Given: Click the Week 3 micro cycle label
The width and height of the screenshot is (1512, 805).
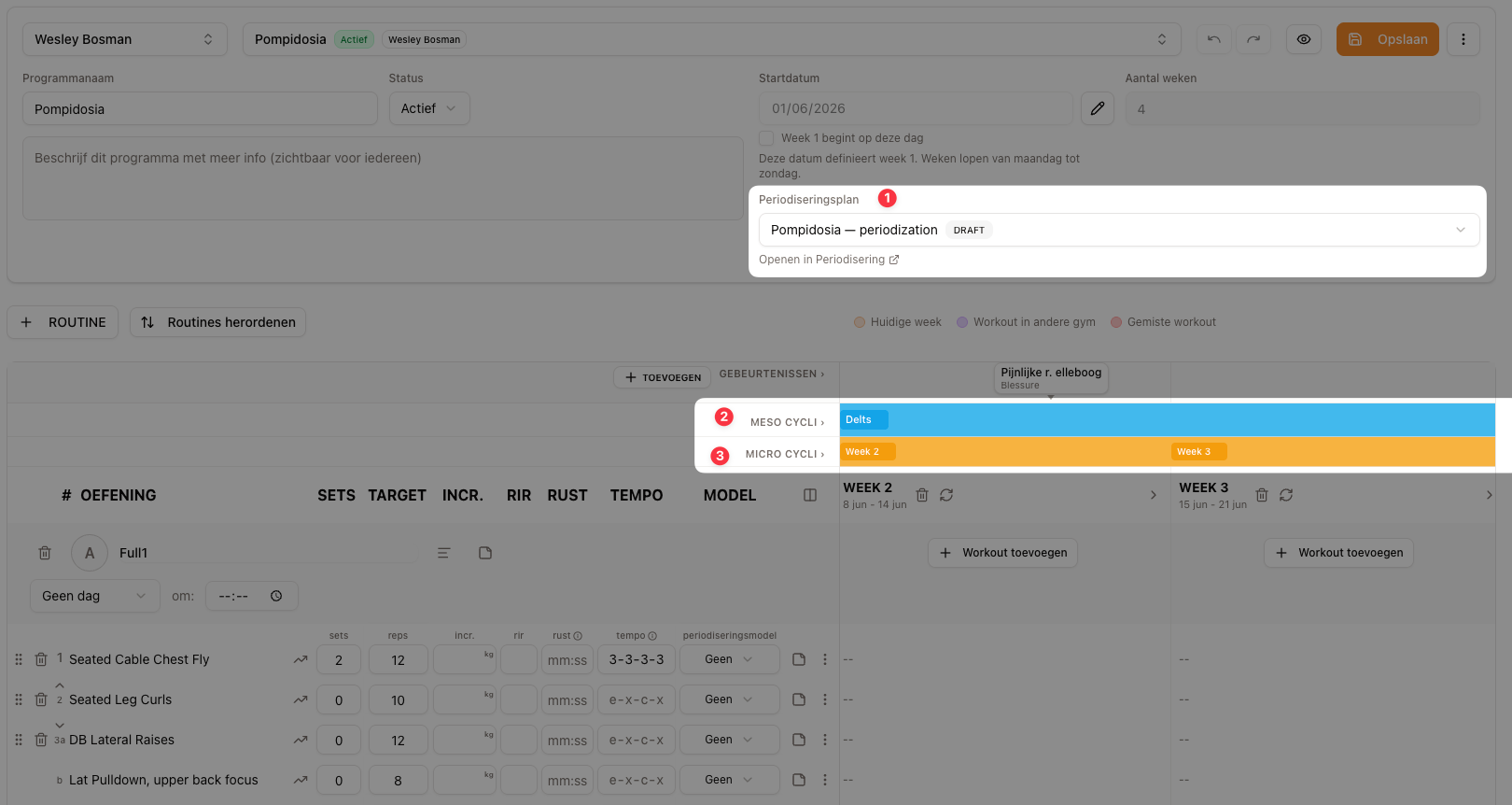Looking at the screenshot, I should (1198, 452).
